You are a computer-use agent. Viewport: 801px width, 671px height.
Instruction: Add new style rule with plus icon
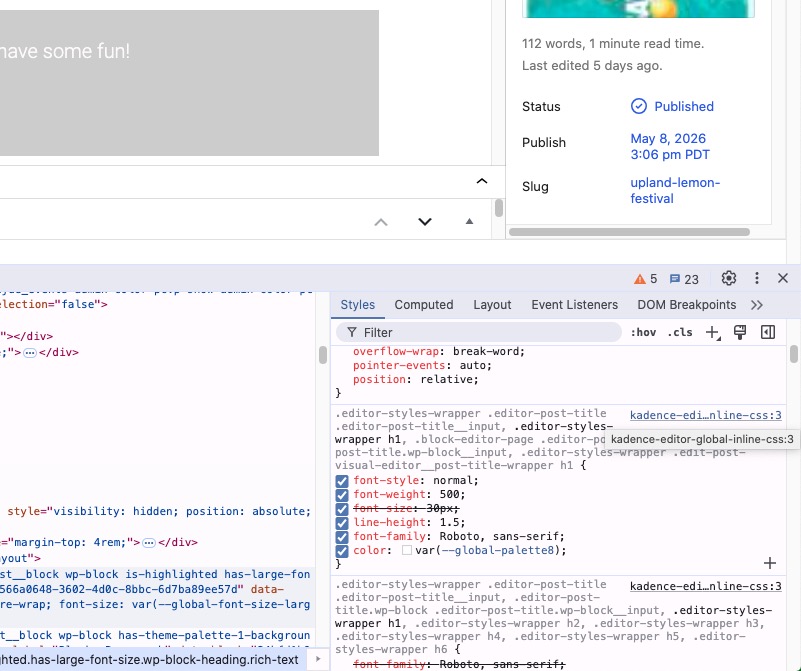point(712,332)
